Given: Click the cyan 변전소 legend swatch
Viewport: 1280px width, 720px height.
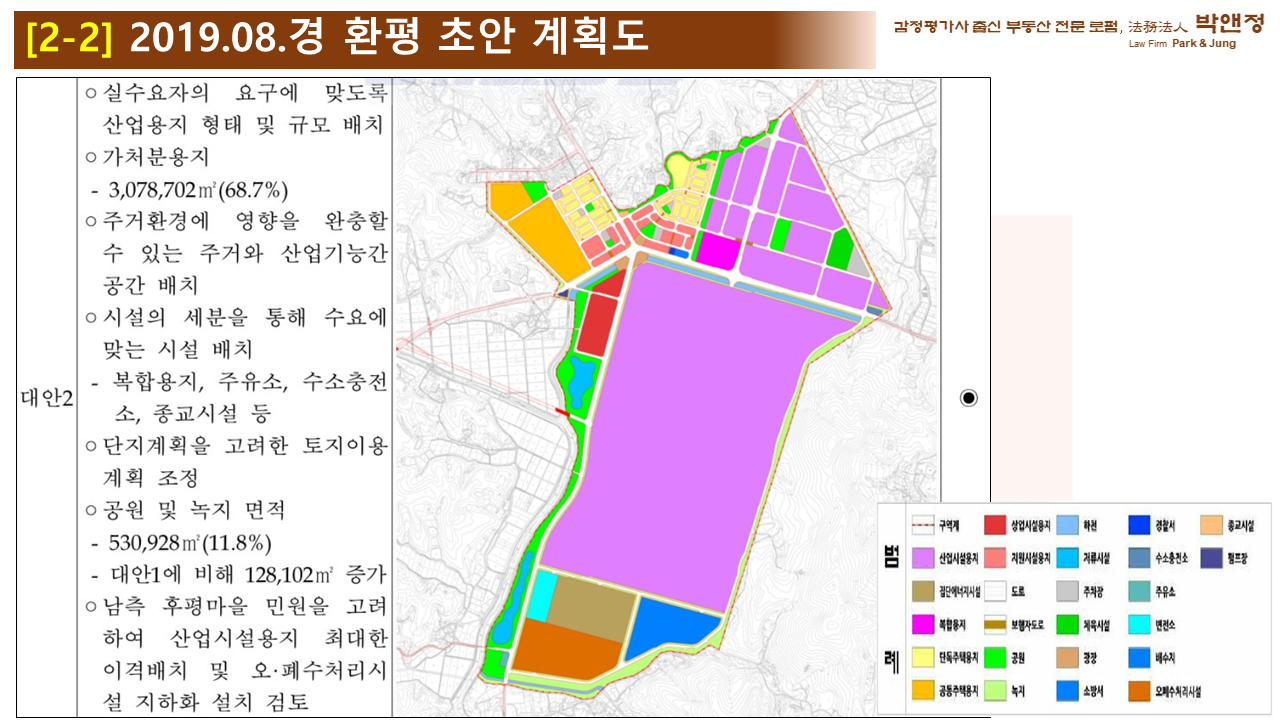Looking at the screenshot, I should click(x=1141, y=624).
